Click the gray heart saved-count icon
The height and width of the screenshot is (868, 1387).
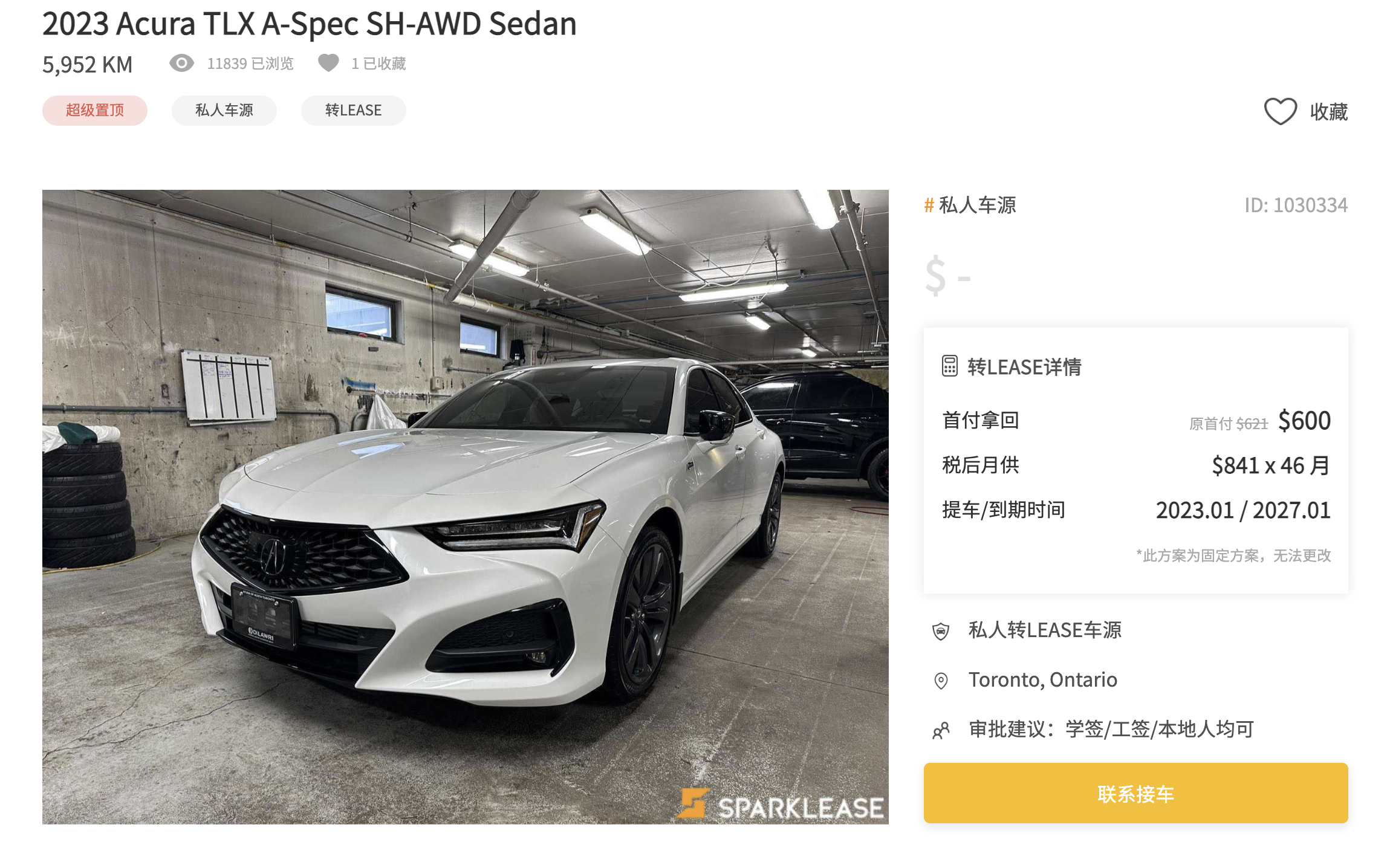pyautogui.click(x=328, y=63)
